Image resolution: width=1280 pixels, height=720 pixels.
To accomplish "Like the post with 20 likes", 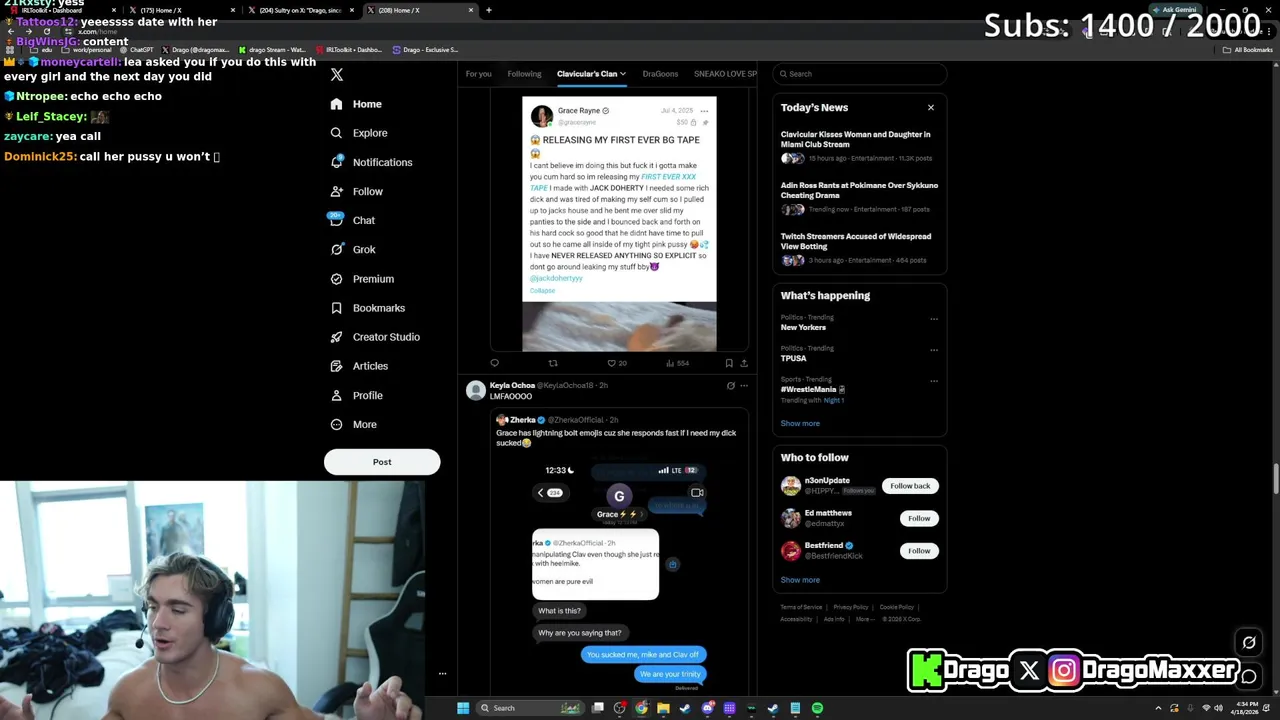I will pyautogui.click(x=617, y=363).
